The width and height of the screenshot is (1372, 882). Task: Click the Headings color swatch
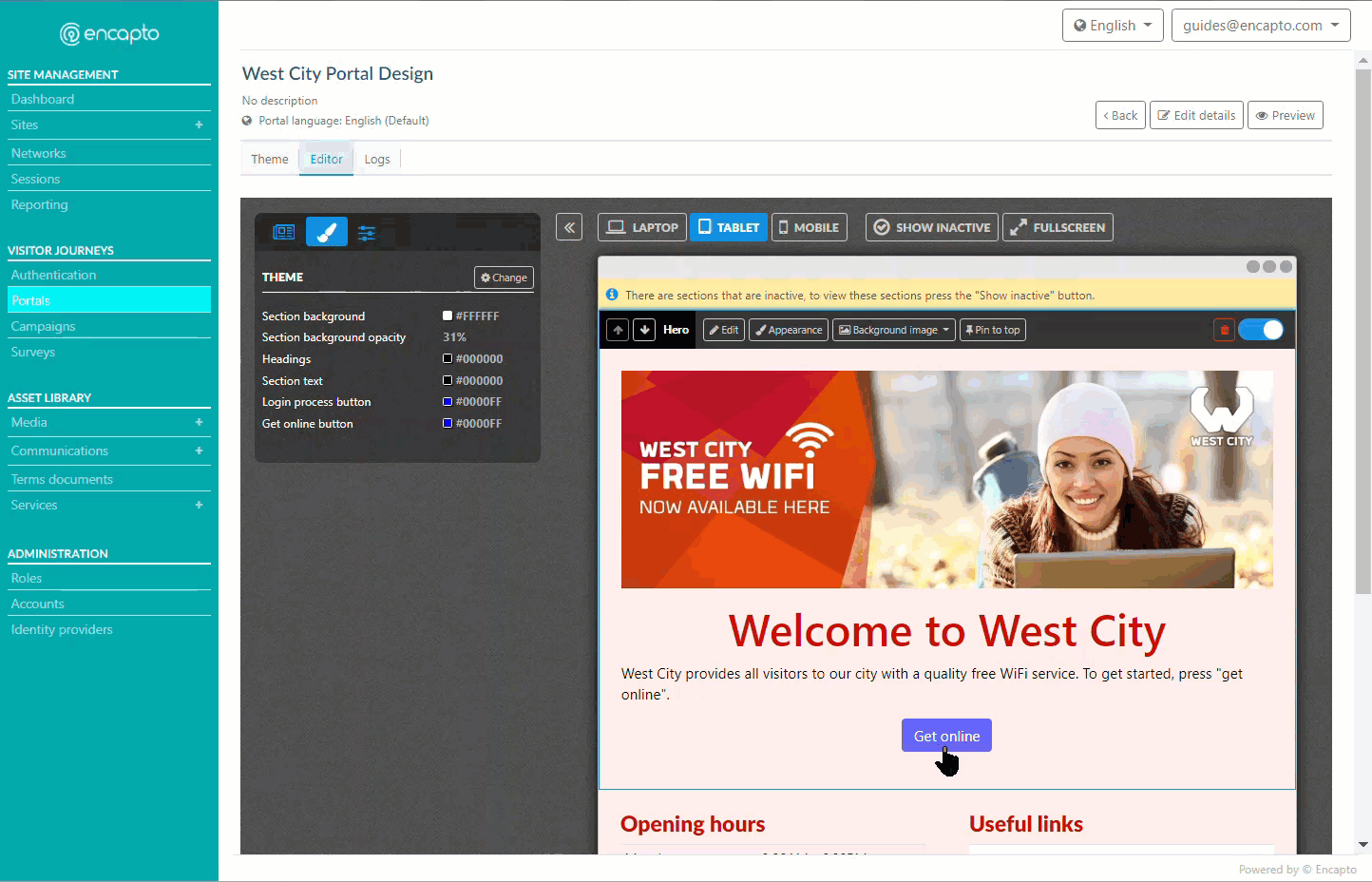448,358
